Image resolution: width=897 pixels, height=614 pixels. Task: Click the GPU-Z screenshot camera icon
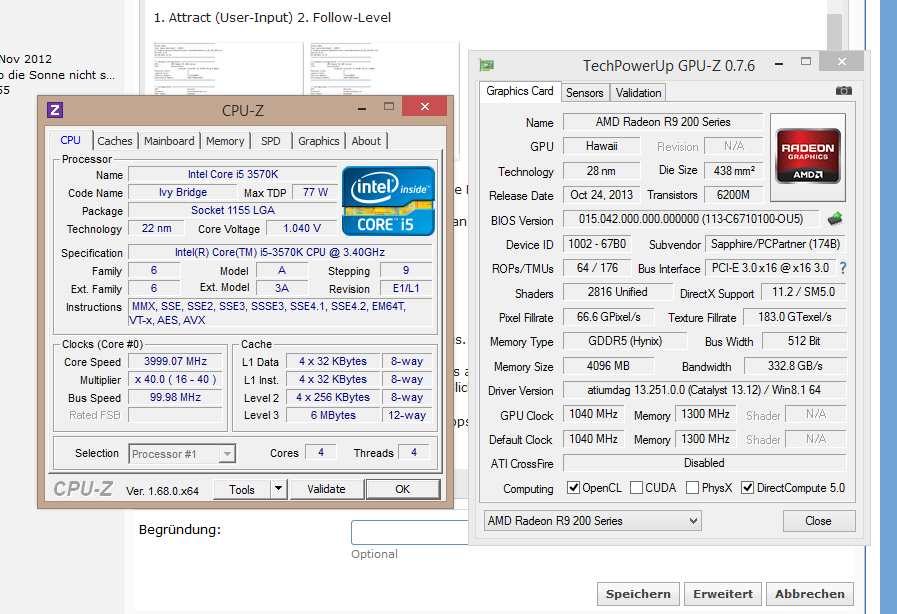tap(843, 91)
